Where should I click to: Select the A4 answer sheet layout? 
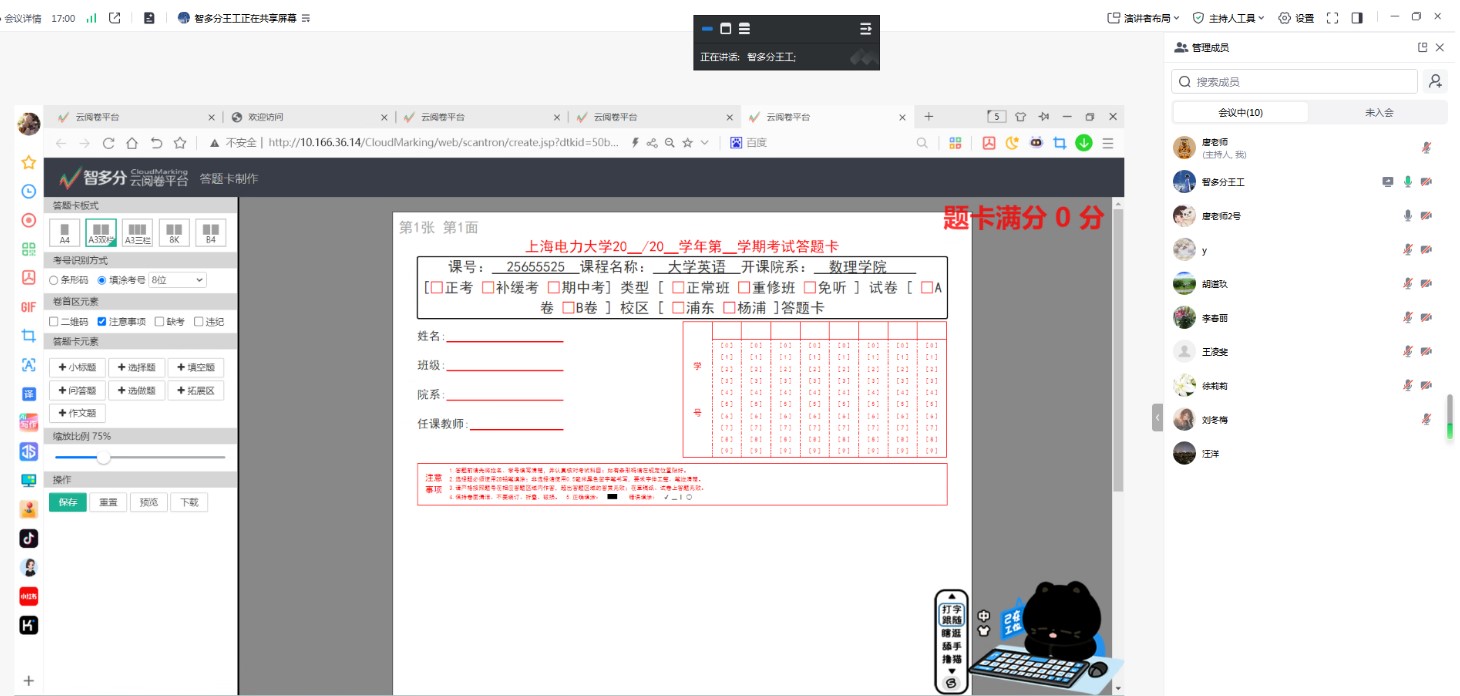65,232
